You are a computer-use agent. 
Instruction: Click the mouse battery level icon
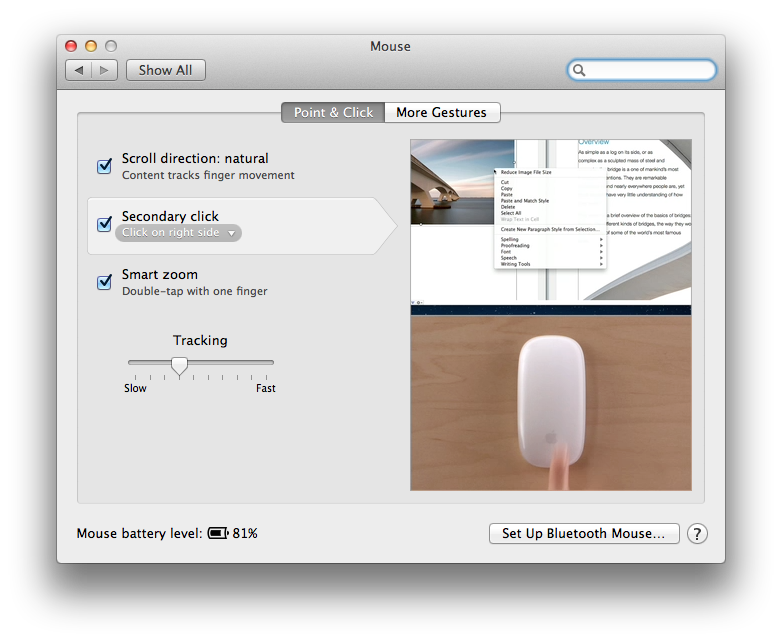click(x=218, y=534)
